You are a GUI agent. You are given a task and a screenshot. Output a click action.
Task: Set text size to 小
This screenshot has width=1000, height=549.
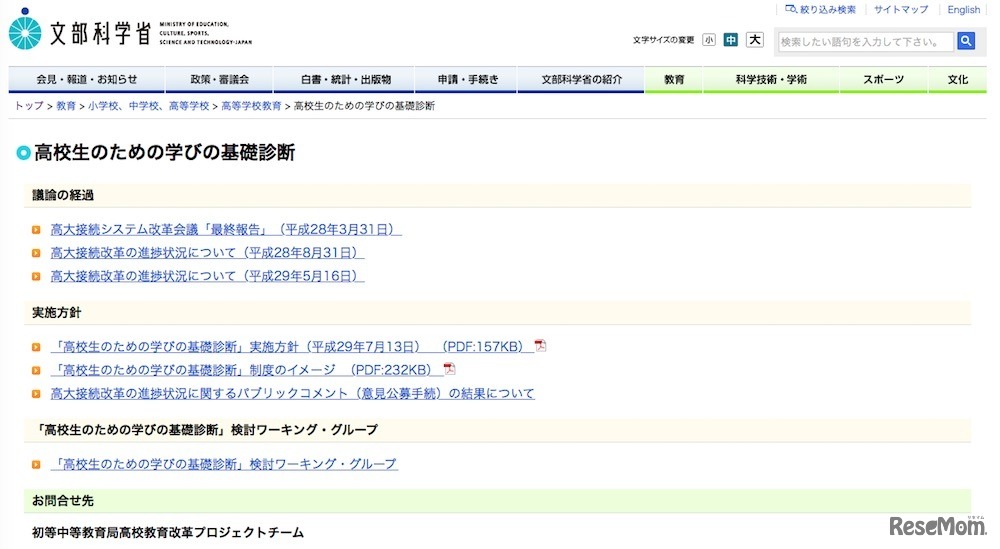point(709,40)
